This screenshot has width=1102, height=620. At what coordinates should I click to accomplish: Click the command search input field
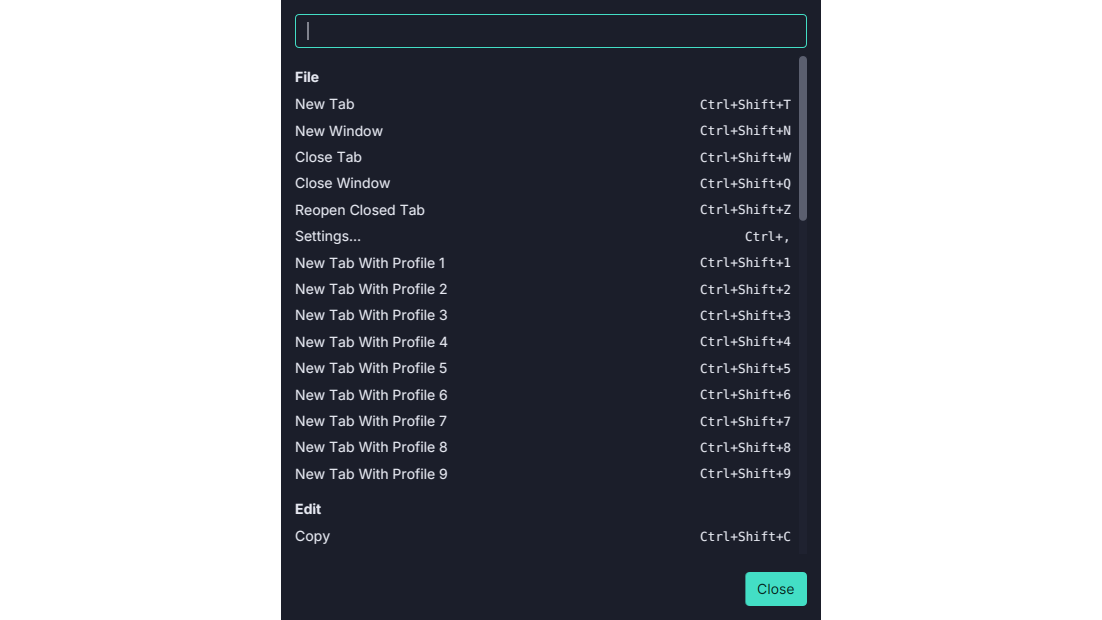550,31
